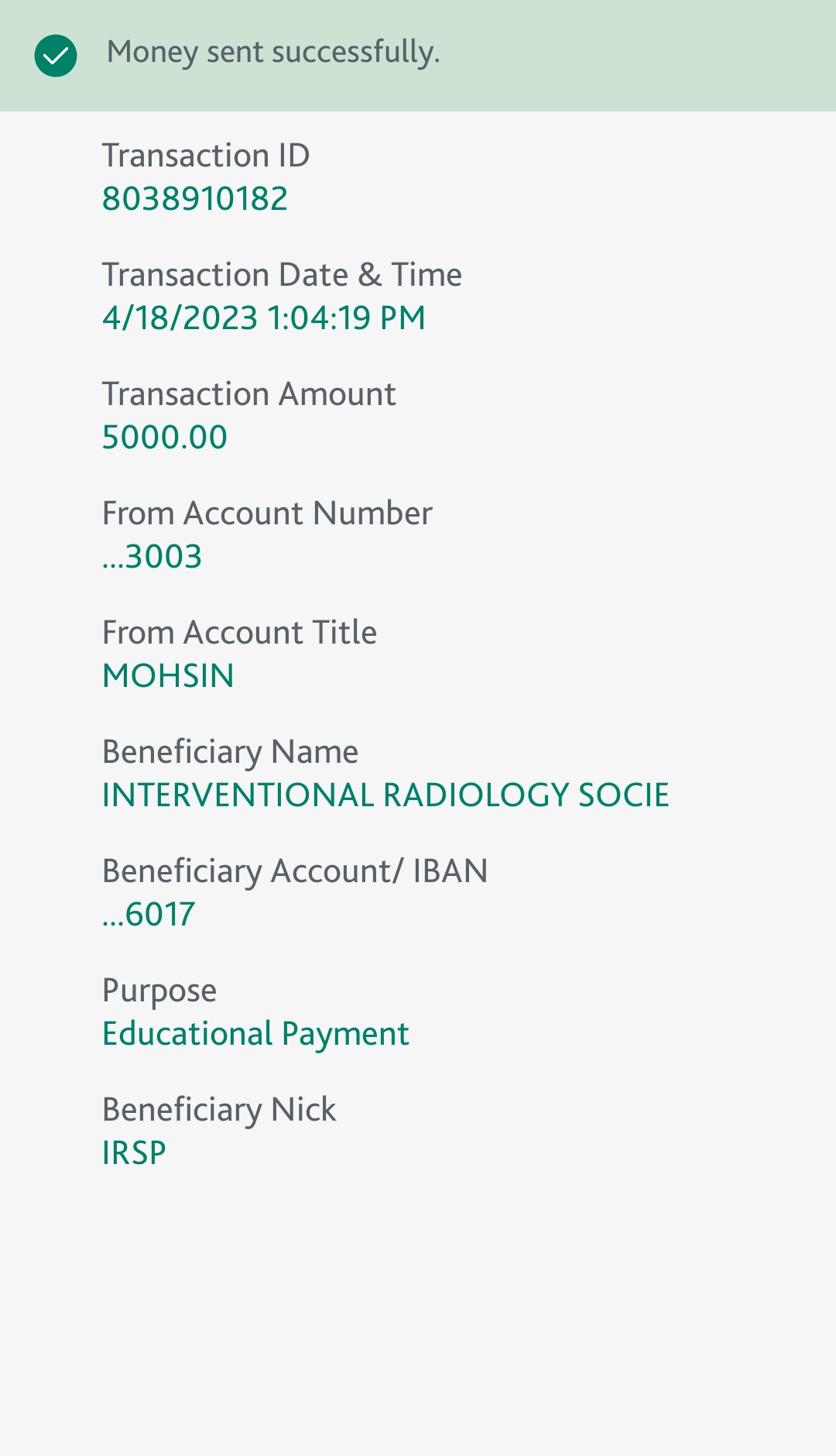Tap the From Account Title label
Screen dimensions: 836x1456
point(239,633)
